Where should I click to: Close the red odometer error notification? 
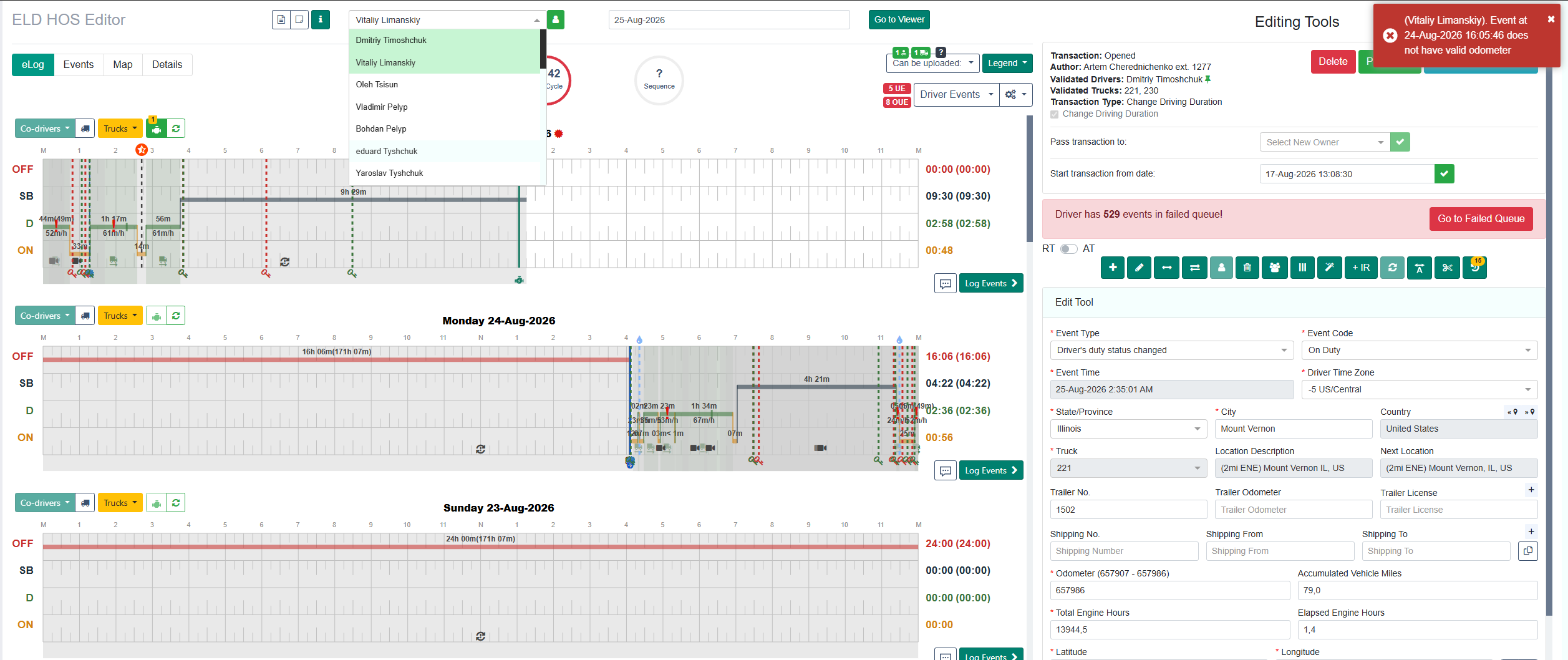(x=1551, y=19)
